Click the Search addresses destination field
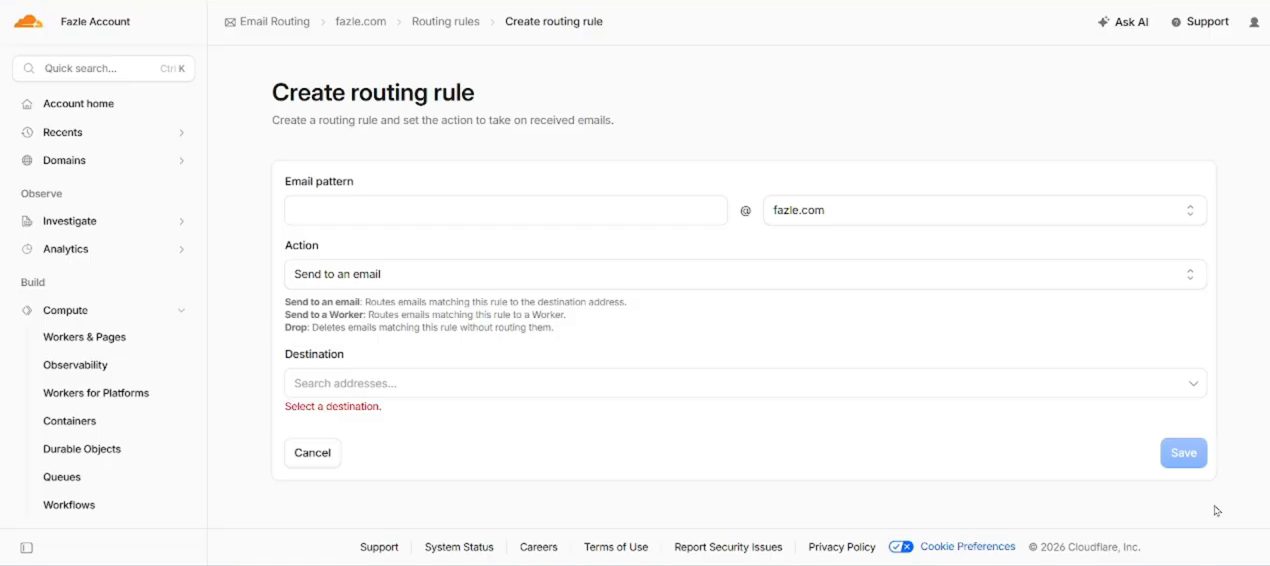This screenshot has width=1270, height=566. [x=745, y=383]
